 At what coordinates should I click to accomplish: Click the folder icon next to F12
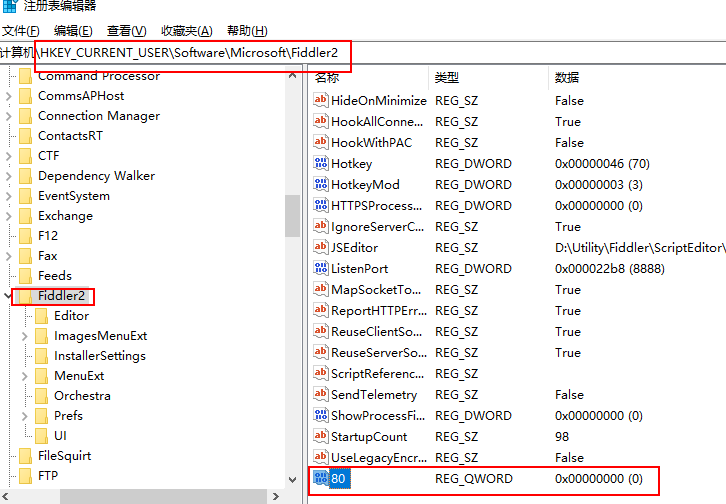click(26, 236)
